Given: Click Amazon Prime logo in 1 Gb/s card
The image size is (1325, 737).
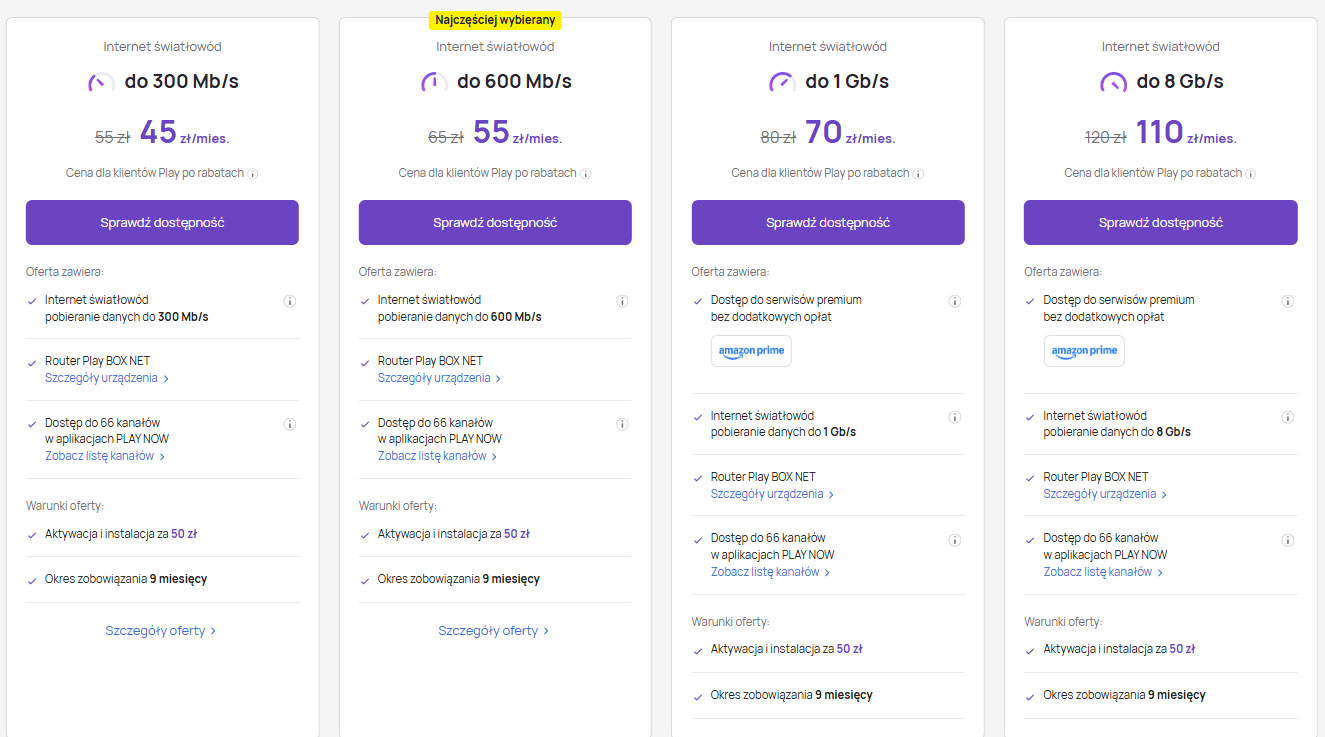Looking at the screenshot, I should (751, 351).
